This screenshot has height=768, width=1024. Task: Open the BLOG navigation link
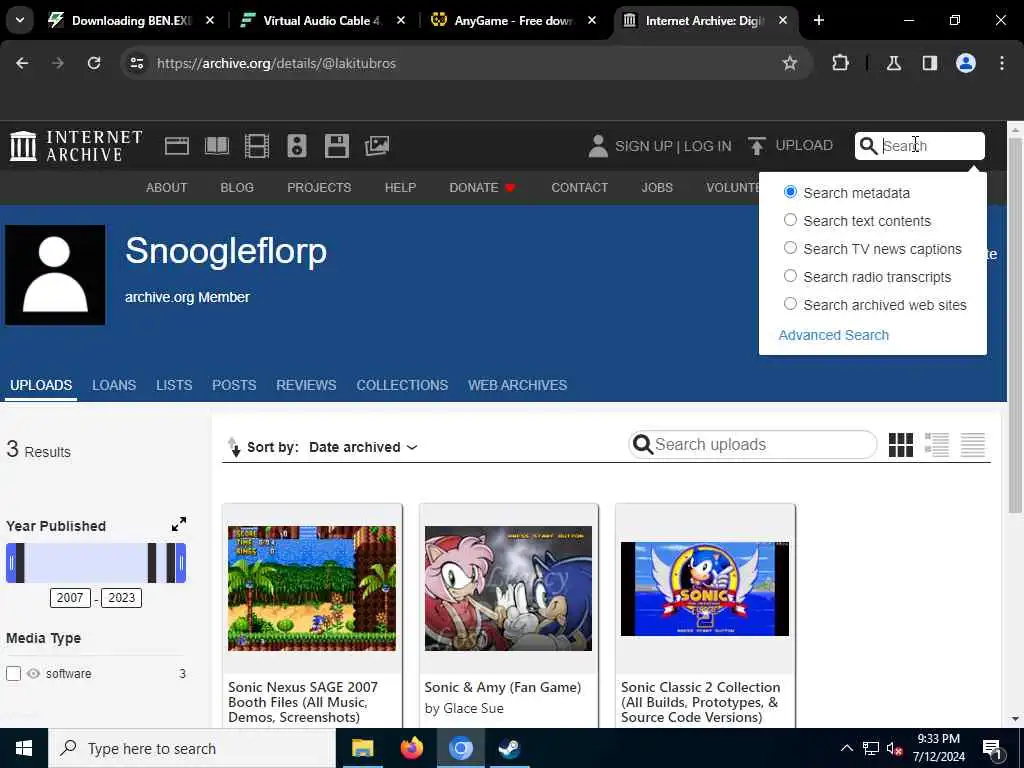click(x=236, y=187)
